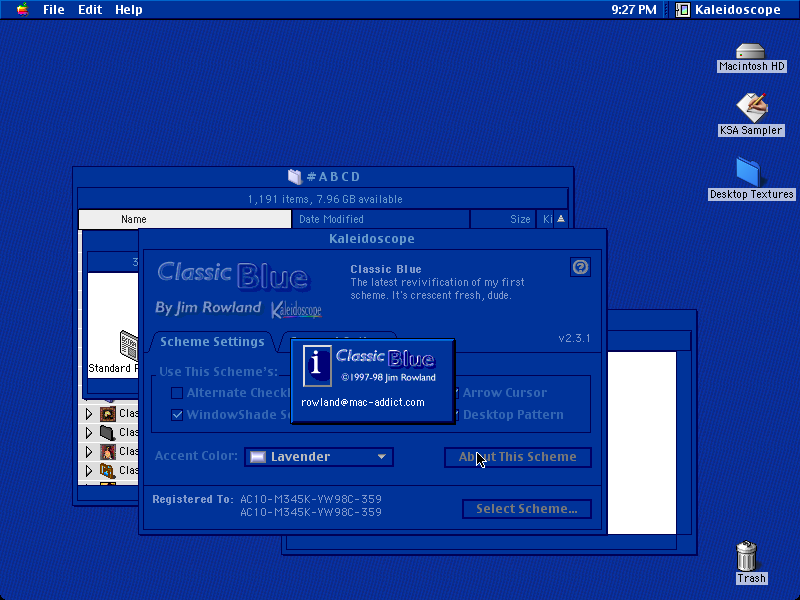This screenshot has width=800, height=600.
Task: Click the 9:27 PM menu bar clock
Action: pyautogui.click(x=634, y=10)
